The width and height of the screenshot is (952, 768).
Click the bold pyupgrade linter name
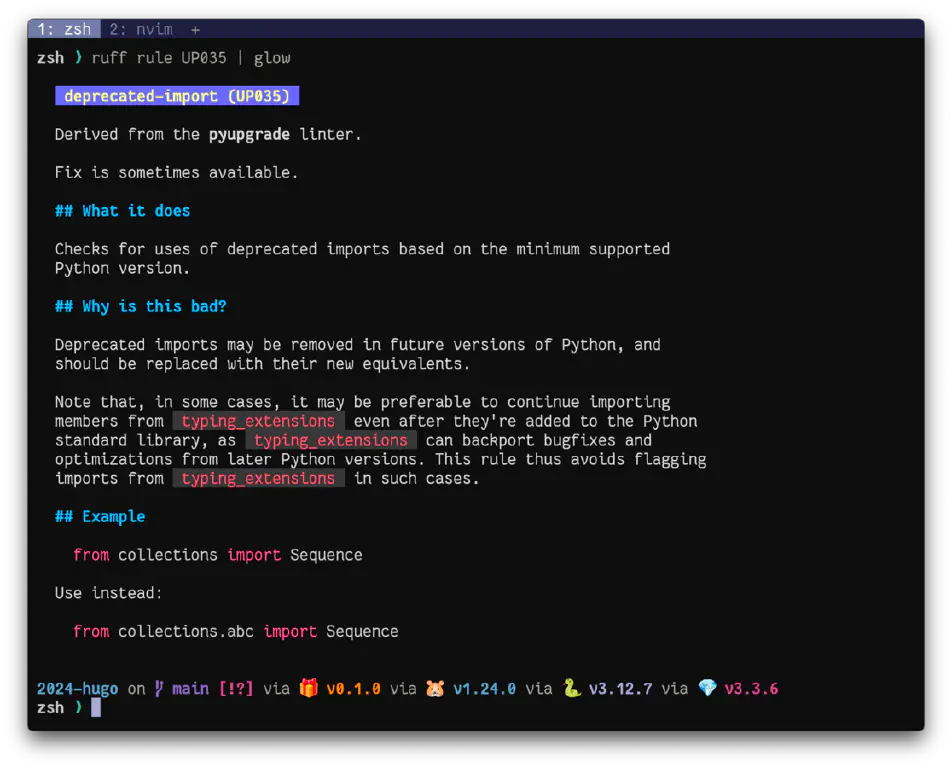tap(249, 134)
